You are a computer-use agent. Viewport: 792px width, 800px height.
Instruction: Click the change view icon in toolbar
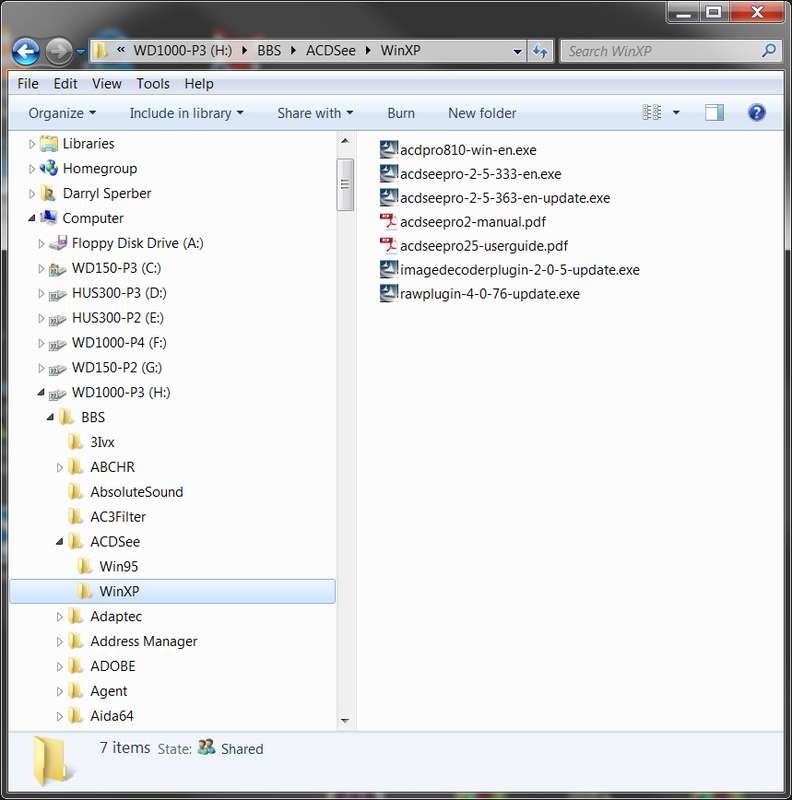(651, 112)
